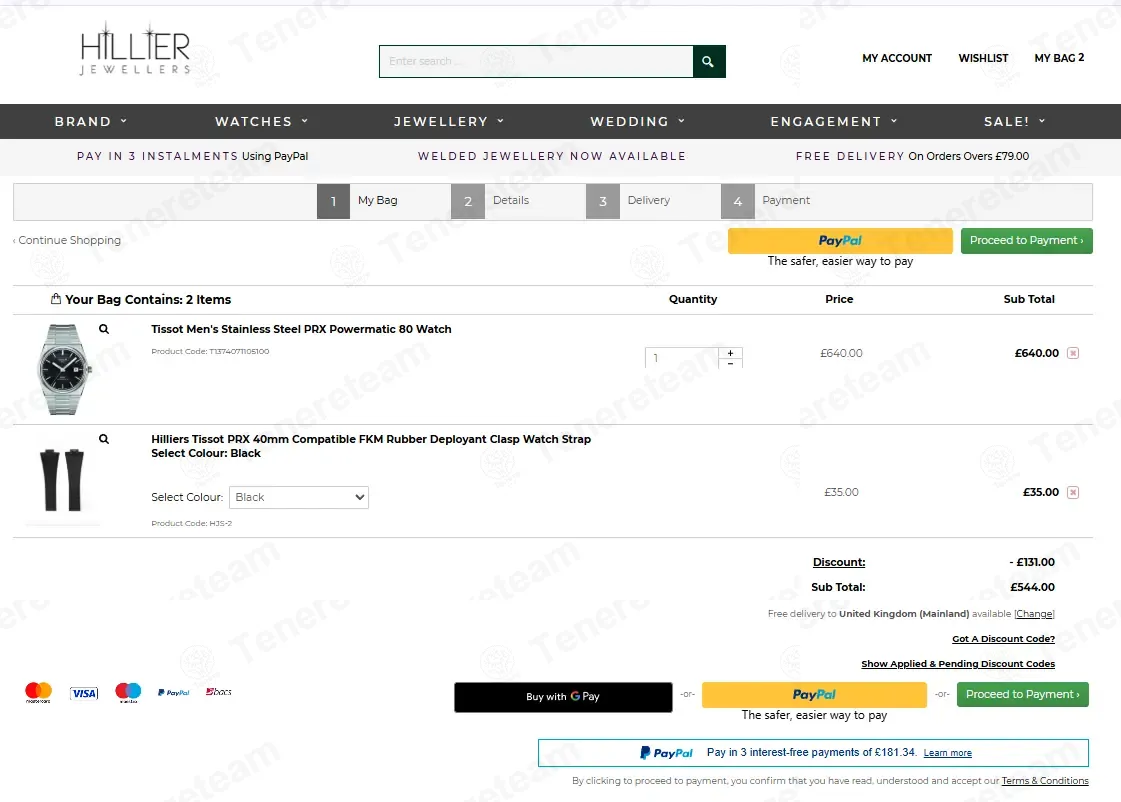The height and width of the screenshot is (802, 1121).
Task: Click the small PayPal footer logo
Action: pyautogui.click(x=174, y=692)
